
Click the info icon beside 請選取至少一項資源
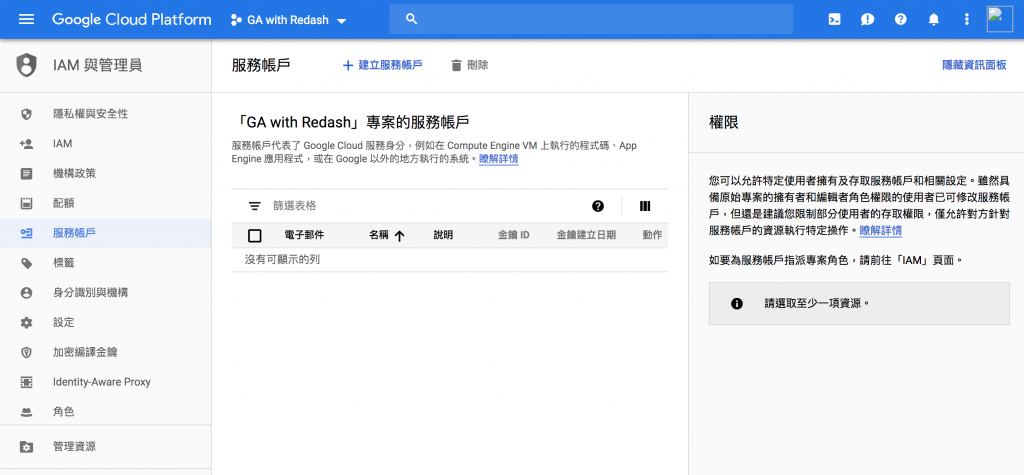click(x=737, y=304)
